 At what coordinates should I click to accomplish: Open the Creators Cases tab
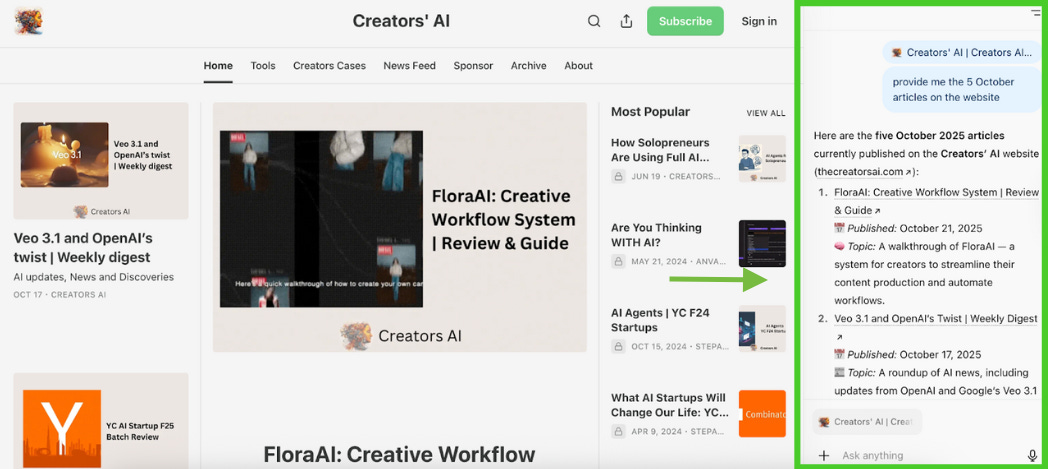click(330, 65)
